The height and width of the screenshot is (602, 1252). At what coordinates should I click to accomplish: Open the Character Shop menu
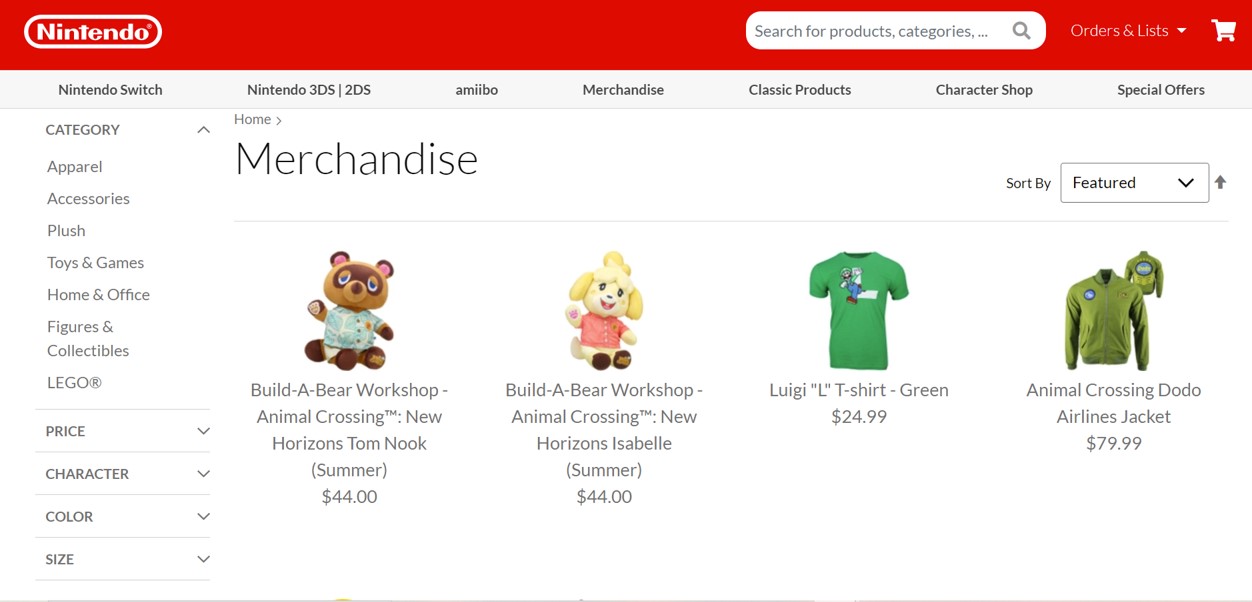pyautogui.click(x=984, y=90)
